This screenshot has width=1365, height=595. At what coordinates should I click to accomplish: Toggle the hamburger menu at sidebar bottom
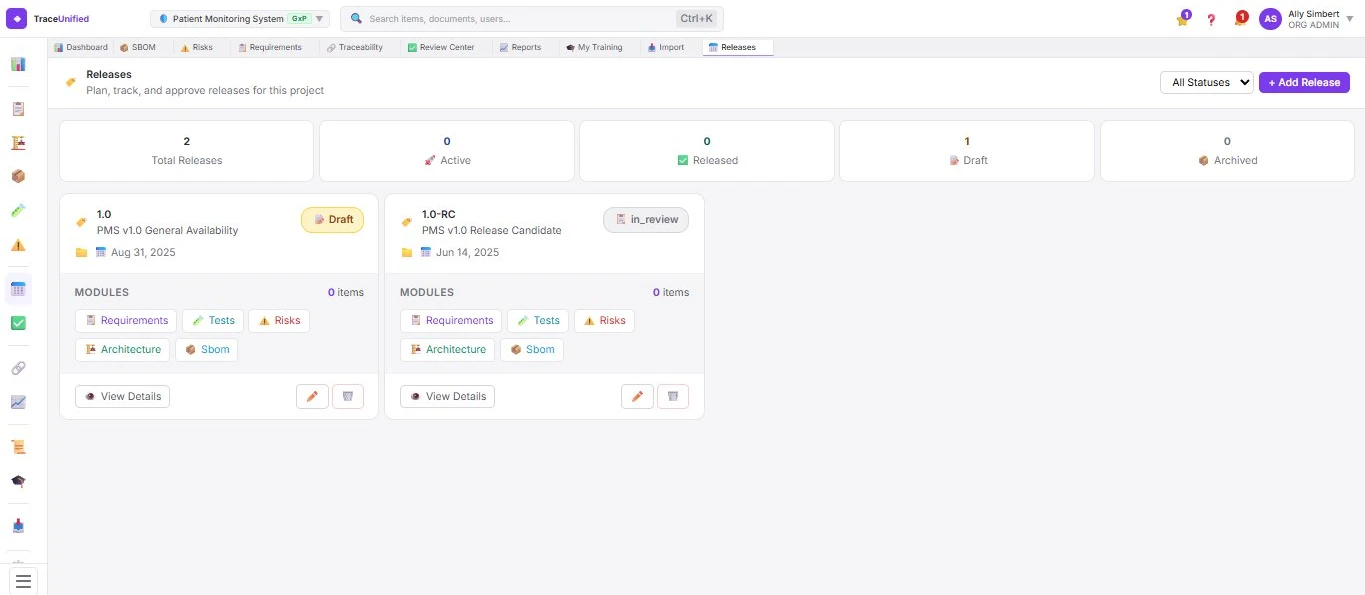(24, 580)
